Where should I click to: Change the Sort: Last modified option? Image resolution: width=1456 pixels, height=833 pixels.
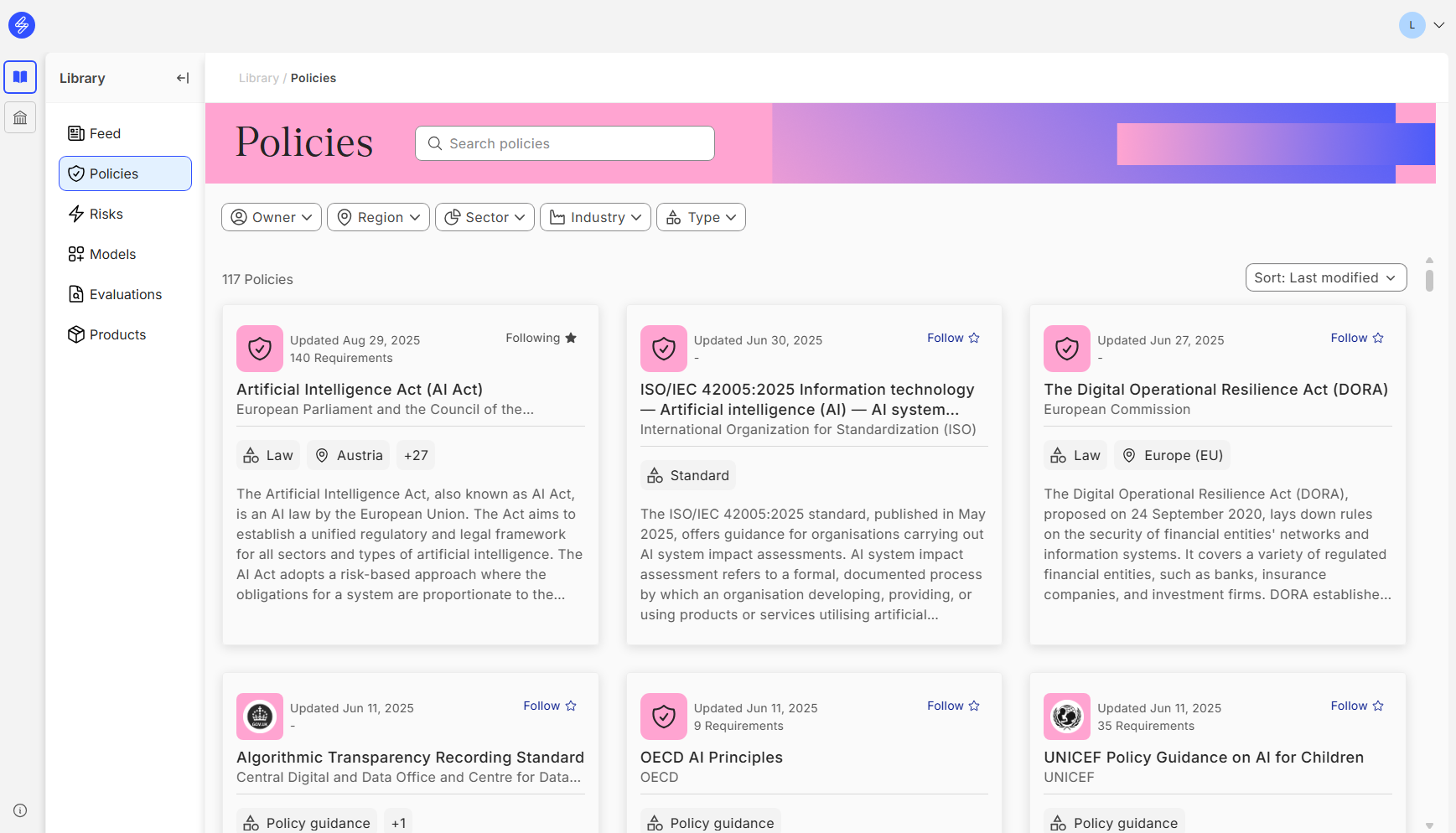[x=1325, y=277]
